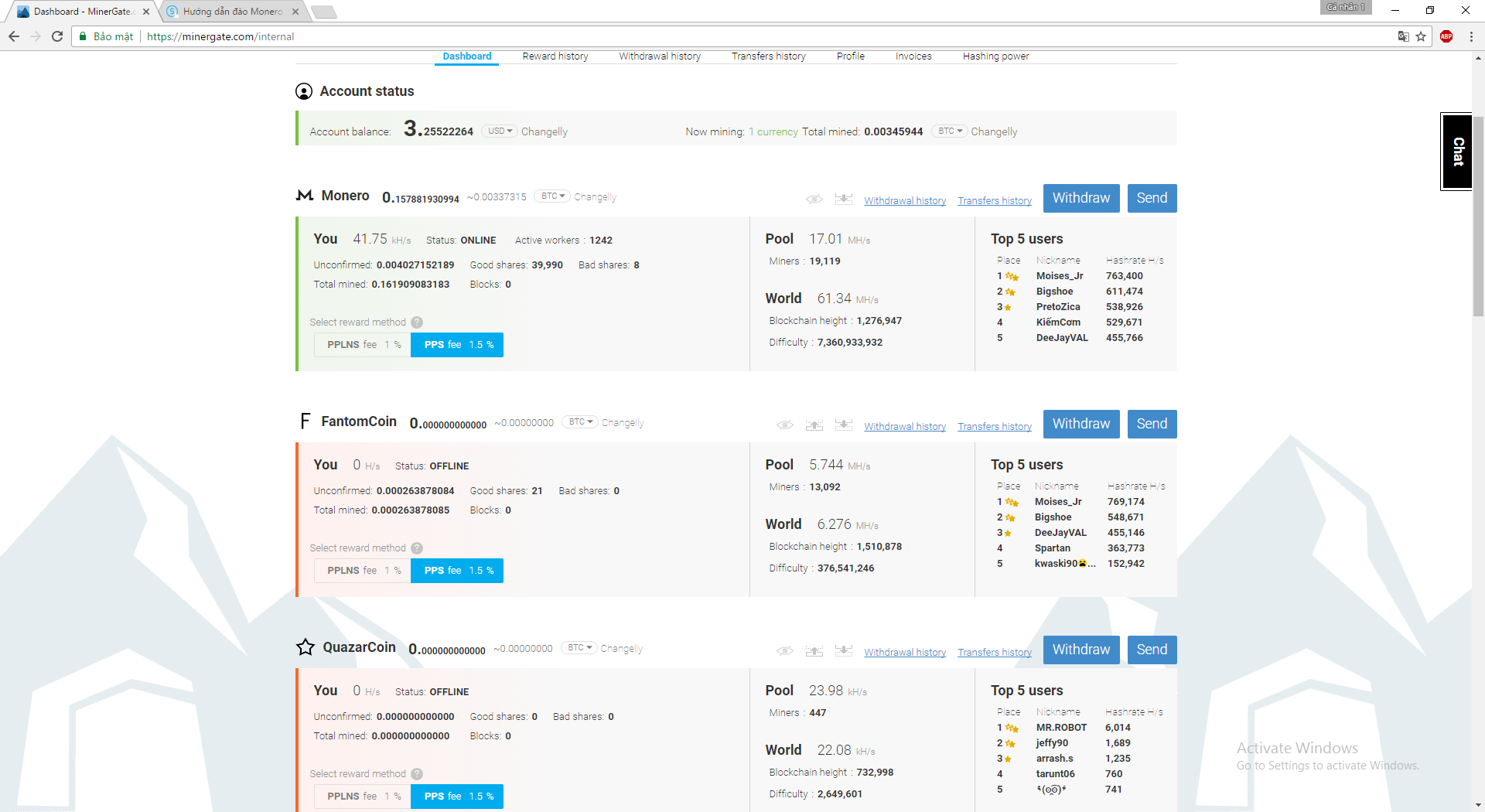Open QuazarCoin reward method help question mark

417,774
